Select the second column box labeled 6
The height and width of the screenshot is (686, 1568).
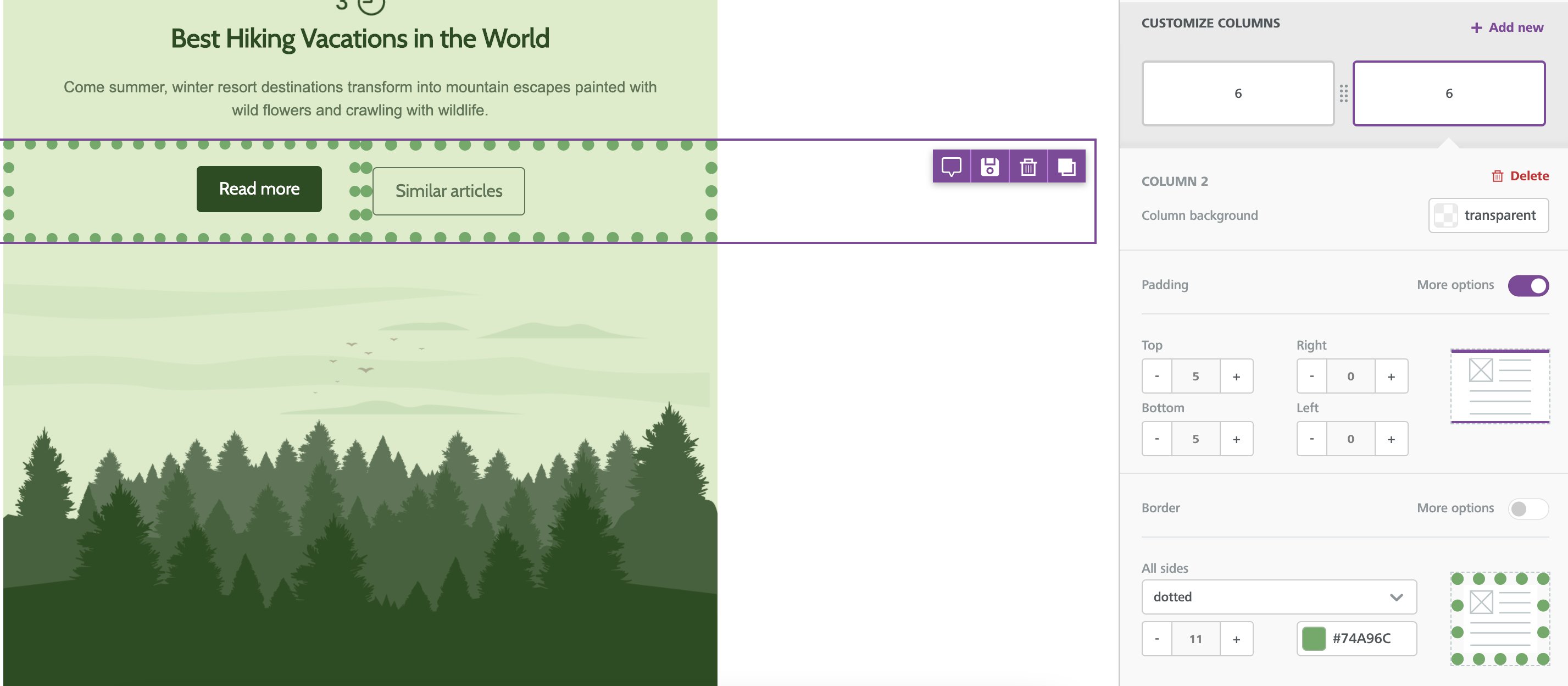click(x=1449, y=93)
